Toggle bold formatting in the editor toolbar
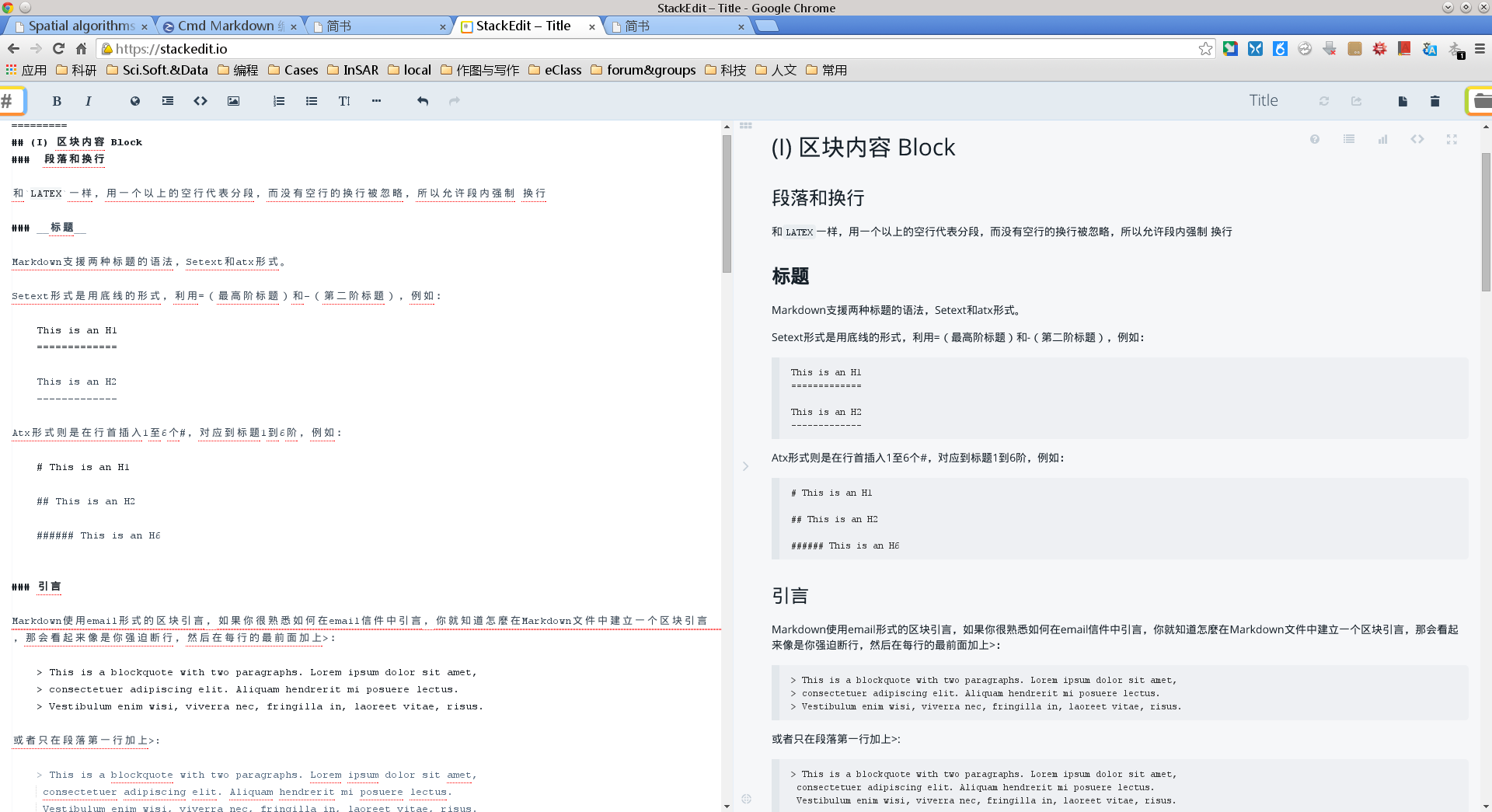1492x812 pixels. tap(57, 101)
